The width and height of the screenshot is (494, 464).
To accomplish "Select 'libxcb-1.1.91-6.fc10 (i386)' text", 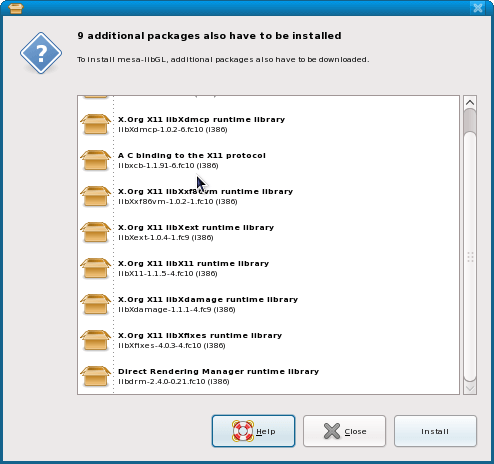I will [x=168, y=165].
